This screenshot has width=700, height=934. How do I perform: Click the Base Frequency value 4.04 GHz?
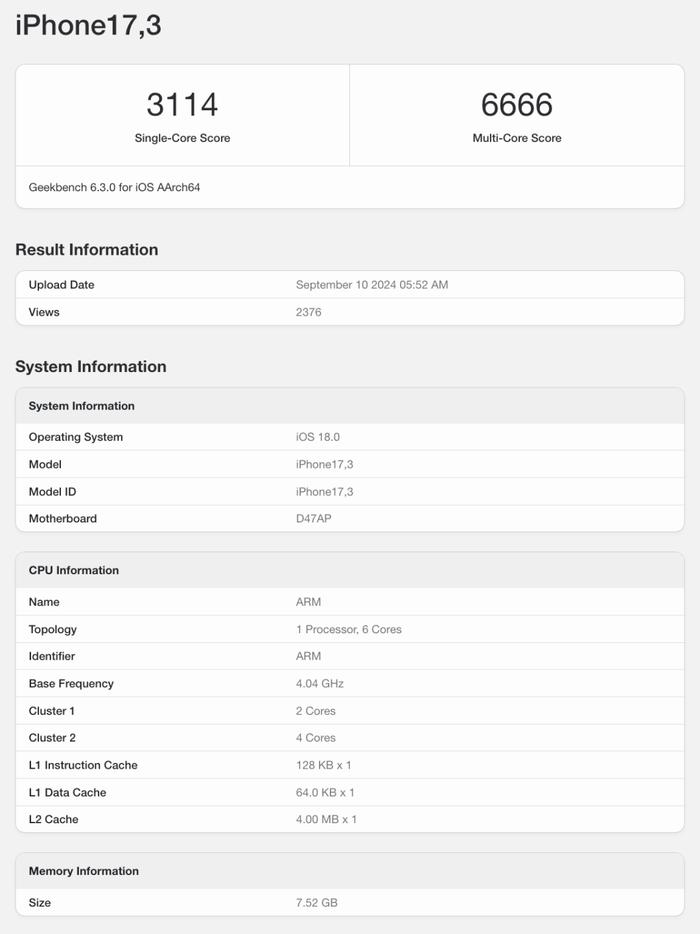click(x=320, y=683)
